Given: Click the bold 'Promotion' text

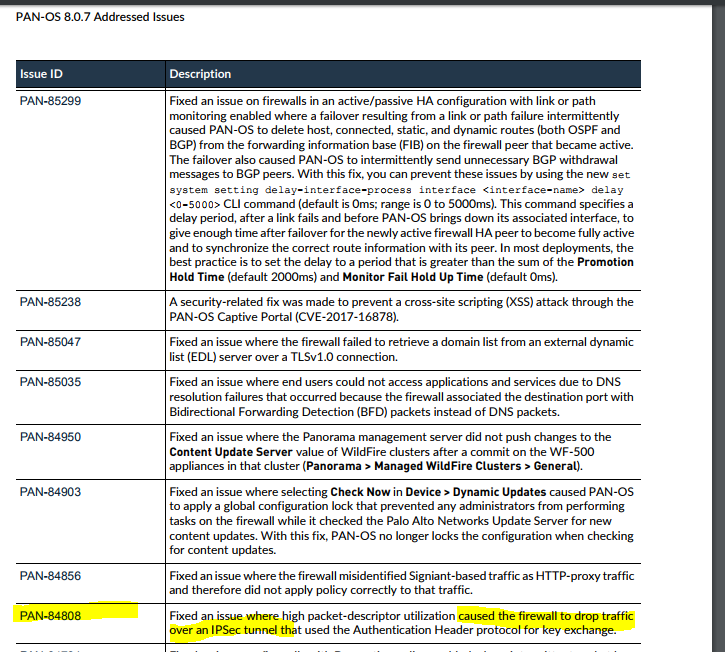Looking at the screenshot, I should click(x=605, y=262).
